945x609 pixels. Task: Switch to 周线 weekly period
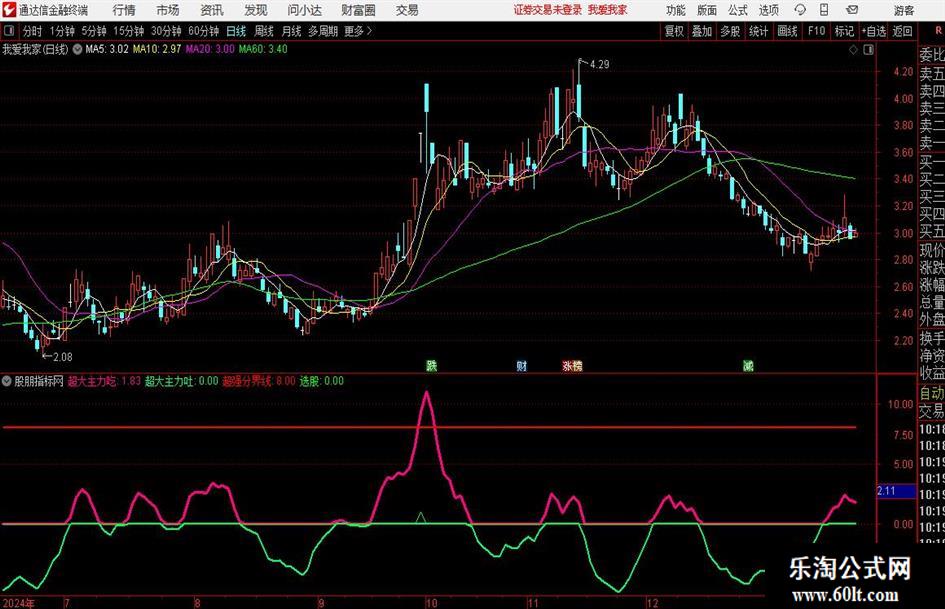pos(264,31)
